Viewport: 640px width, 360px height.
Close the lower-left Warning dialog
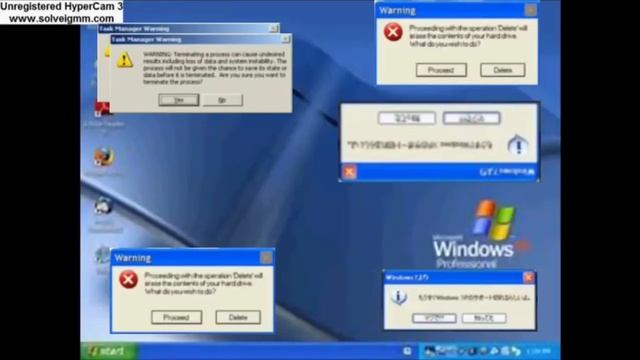click(266, 258)
